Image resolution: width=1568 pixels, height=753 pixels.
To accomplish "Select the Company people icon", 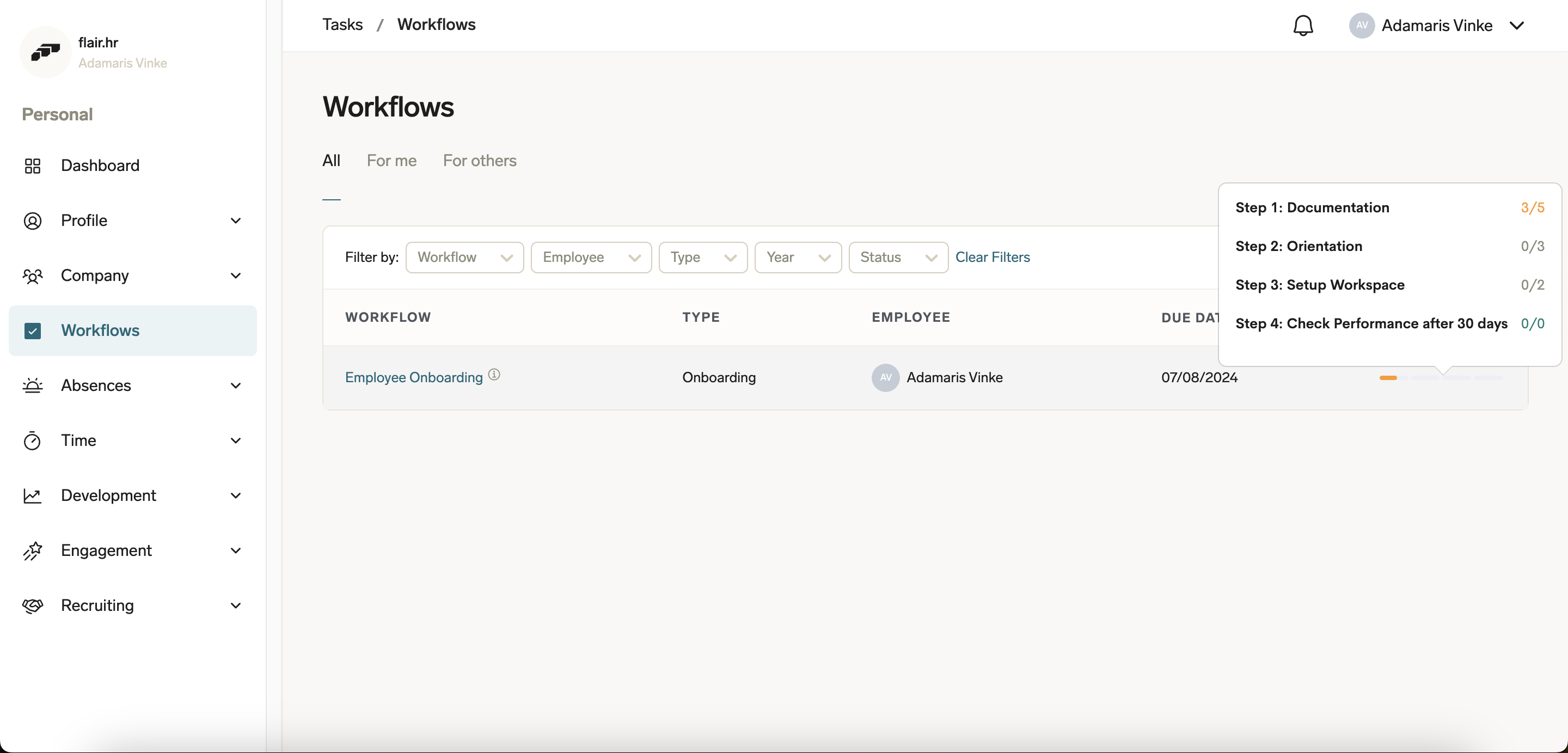I will (x=33, y=276).
